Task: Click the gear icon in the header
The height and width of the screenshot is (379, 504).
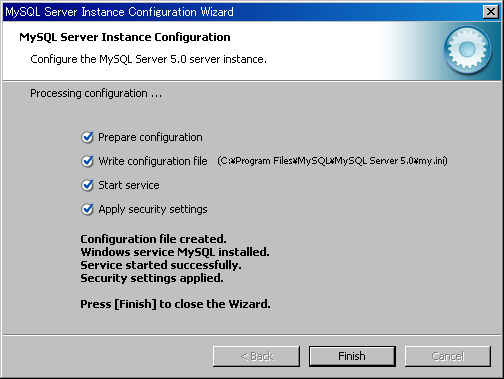Action: tap(467, 50)
